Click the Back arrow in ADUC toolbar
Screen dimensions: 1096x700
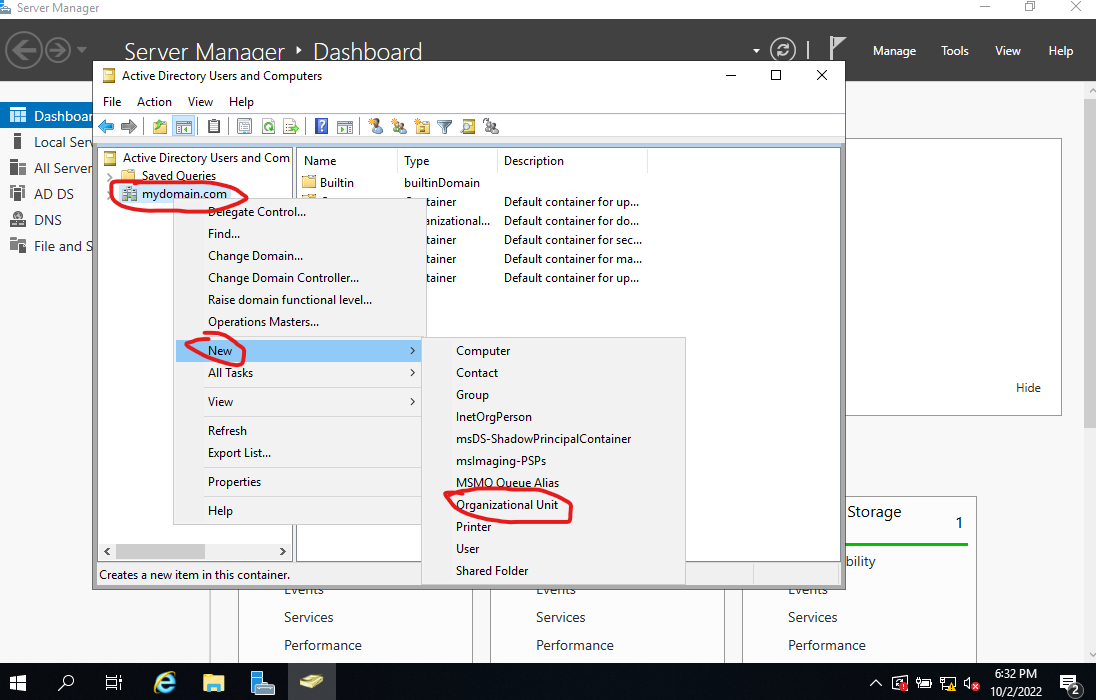click(x=106, y=127)
